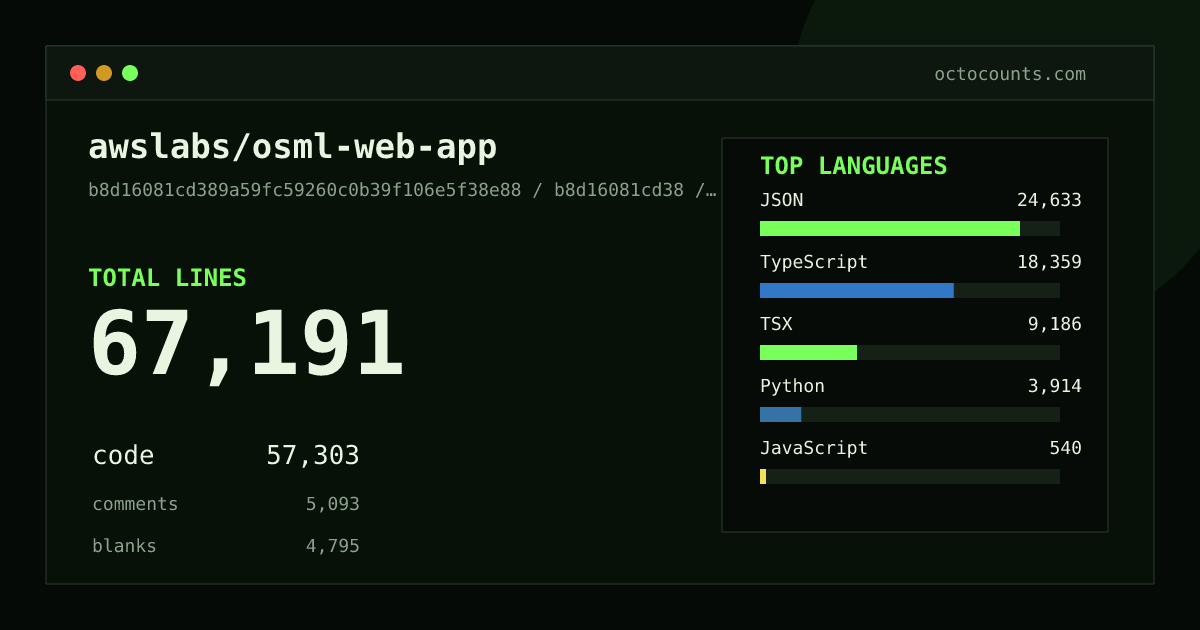Click the comments label
Image resolution: width=1200 pixels, height=630 pixels.
pos(135,504)
